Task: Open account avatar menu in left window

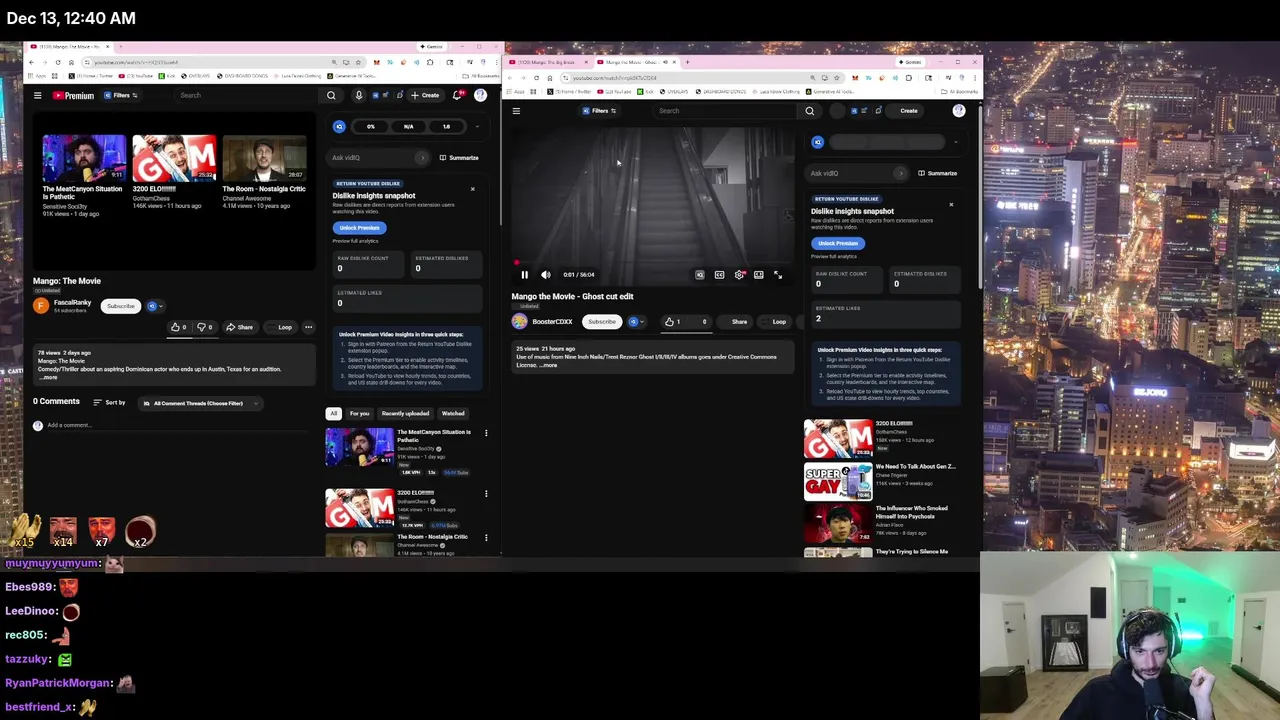Action: coord(480,96)
